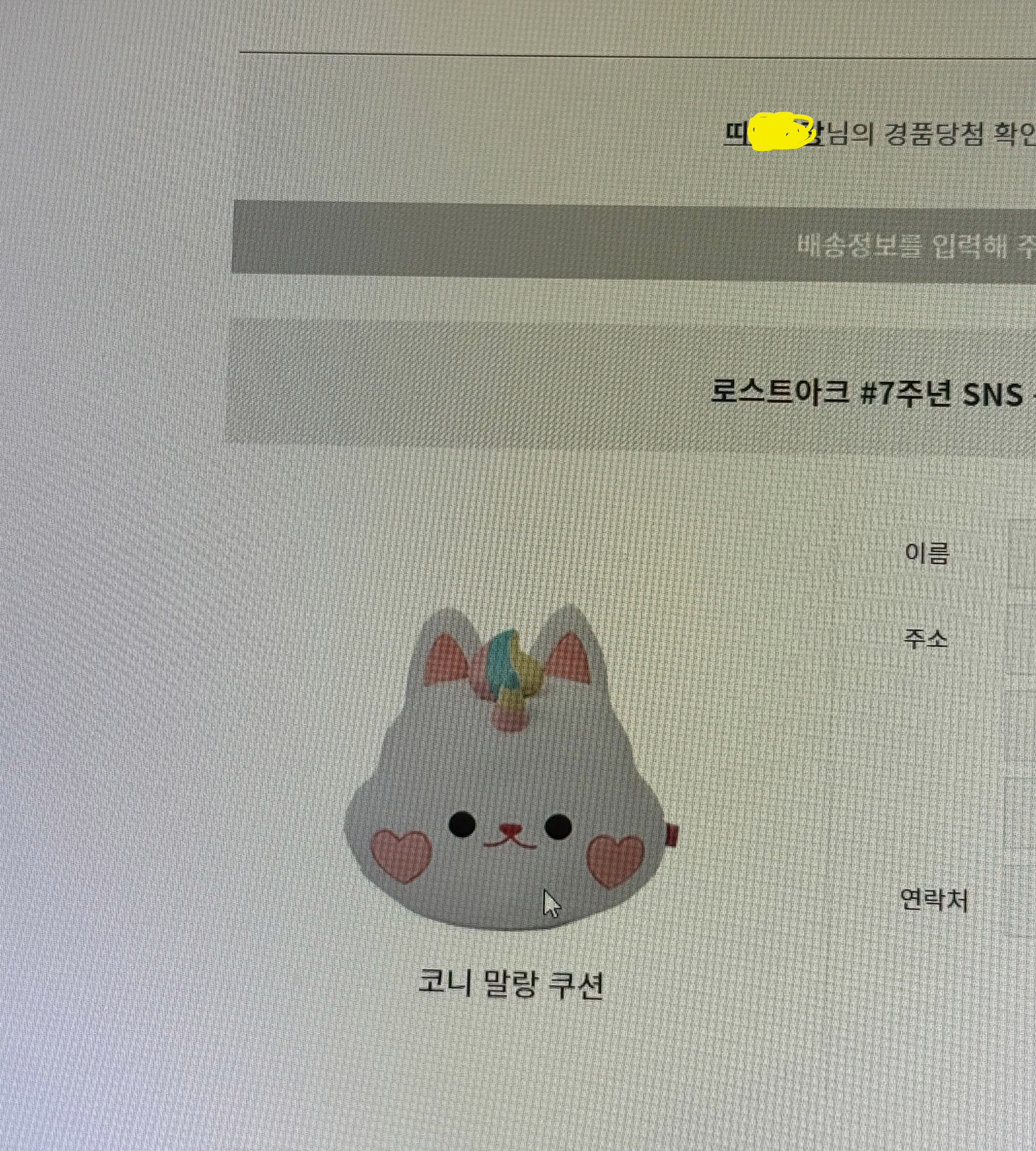
Task: Click the red tag on cushion's side
Action: [x=673, y=835]
